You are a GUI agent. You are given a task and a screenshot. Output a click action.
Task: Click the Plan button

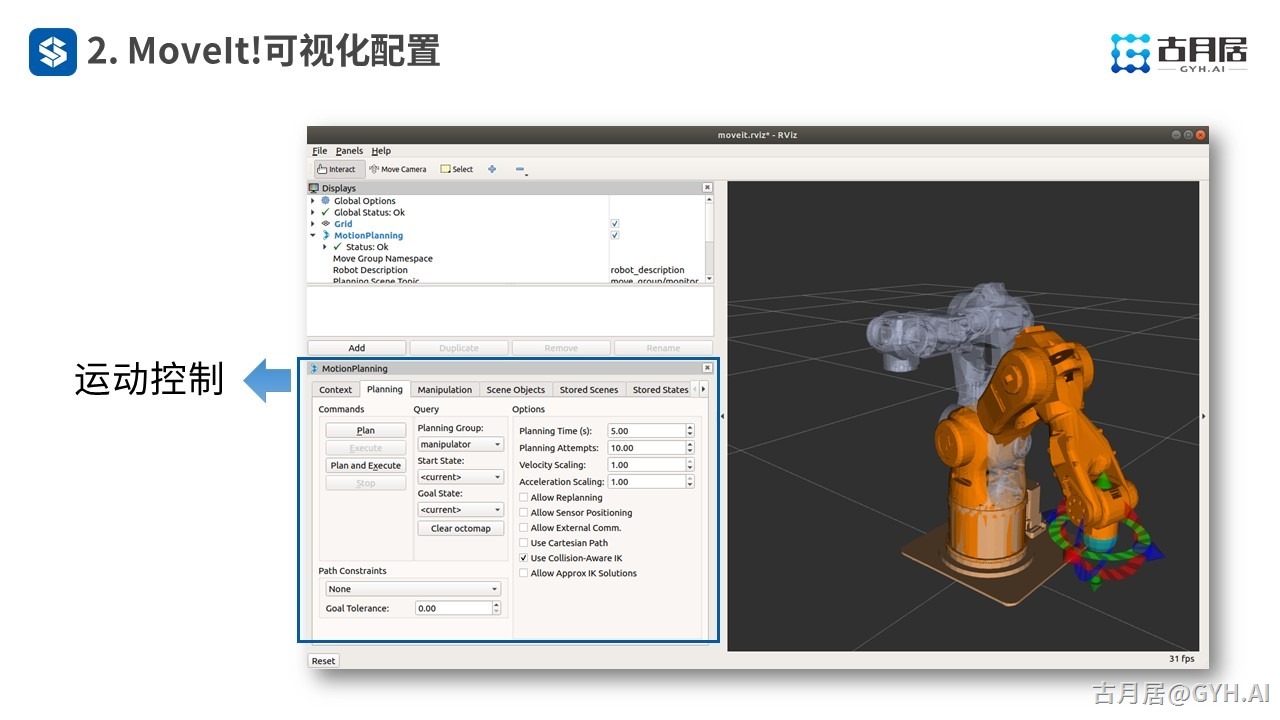coord(366,430)
